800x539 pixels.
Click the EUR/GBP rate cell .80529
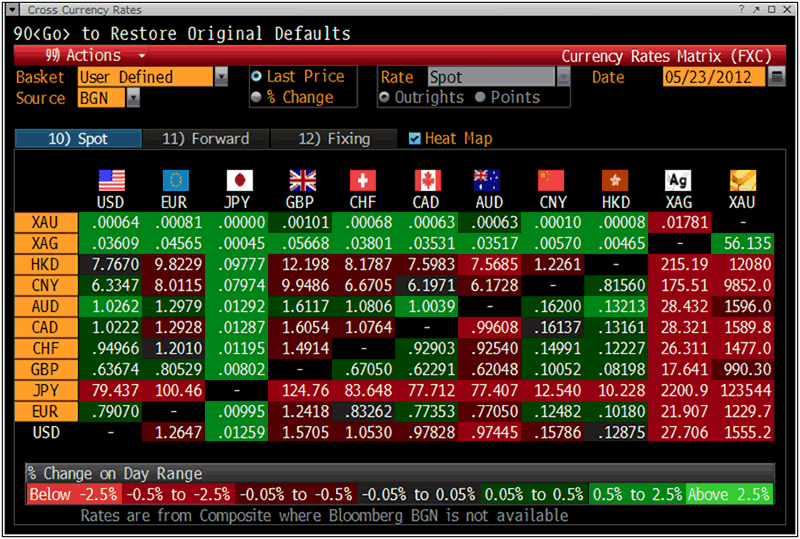174,369
